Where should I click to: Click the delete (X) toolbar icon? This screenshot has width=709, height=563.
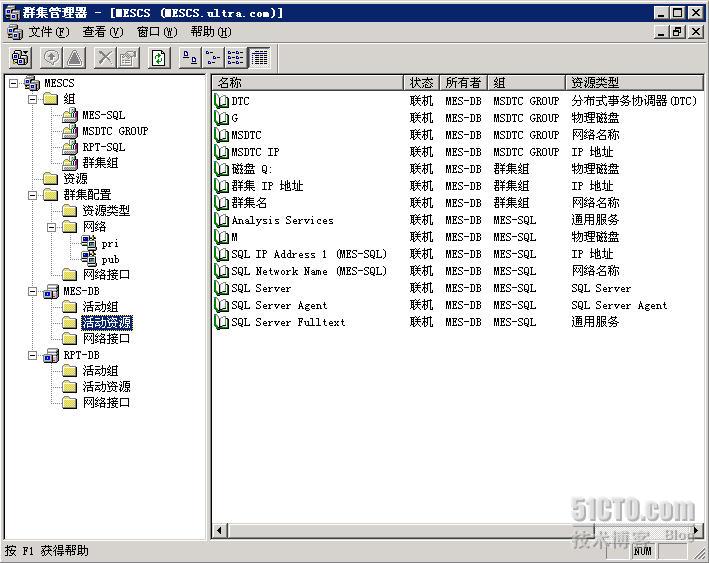tap(105, 58)
